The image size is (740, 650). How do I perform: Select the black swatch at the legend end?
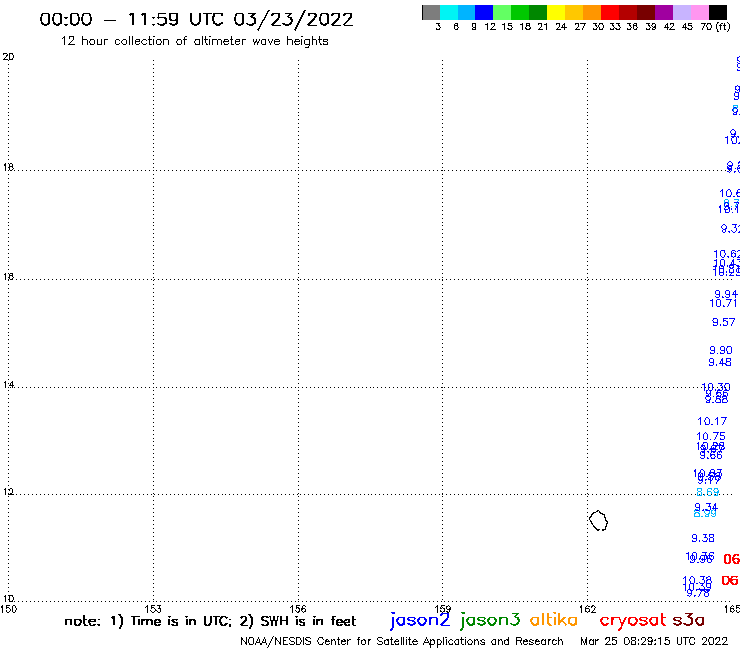coord(718,12)
